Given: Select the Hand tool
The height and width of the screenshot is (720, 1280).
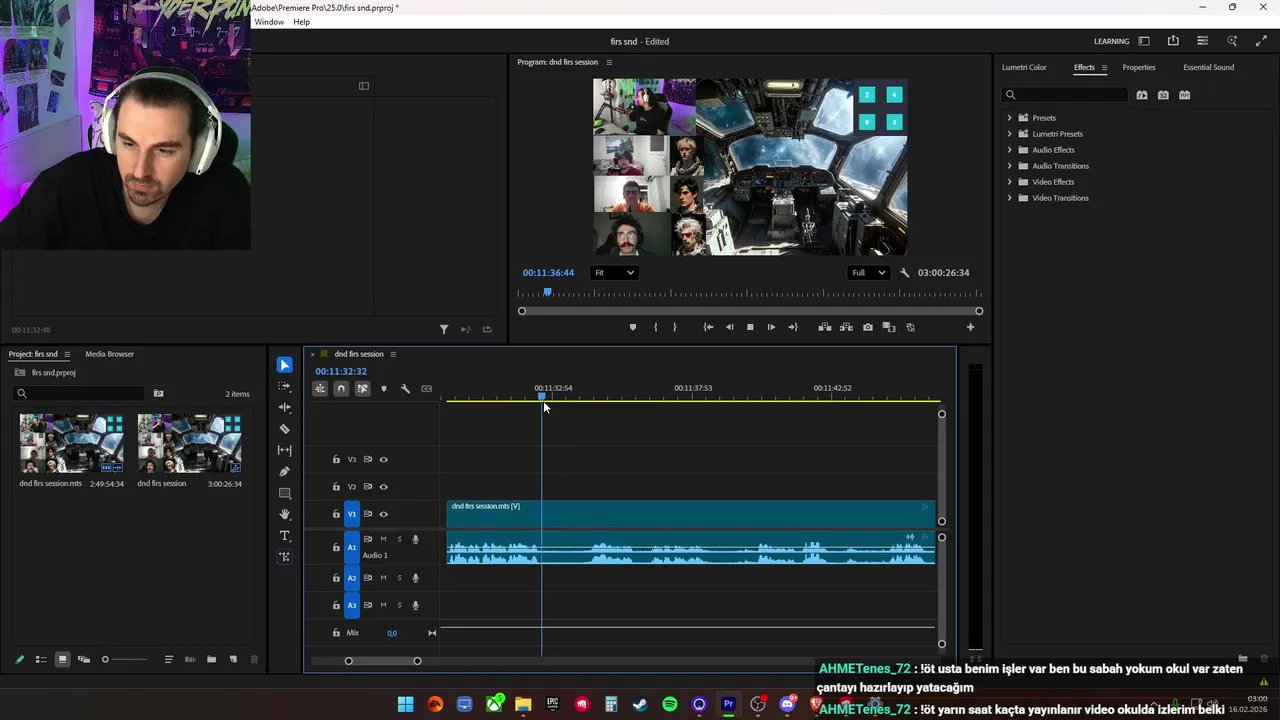Looking at the screenshot, I should click(285, 514).
